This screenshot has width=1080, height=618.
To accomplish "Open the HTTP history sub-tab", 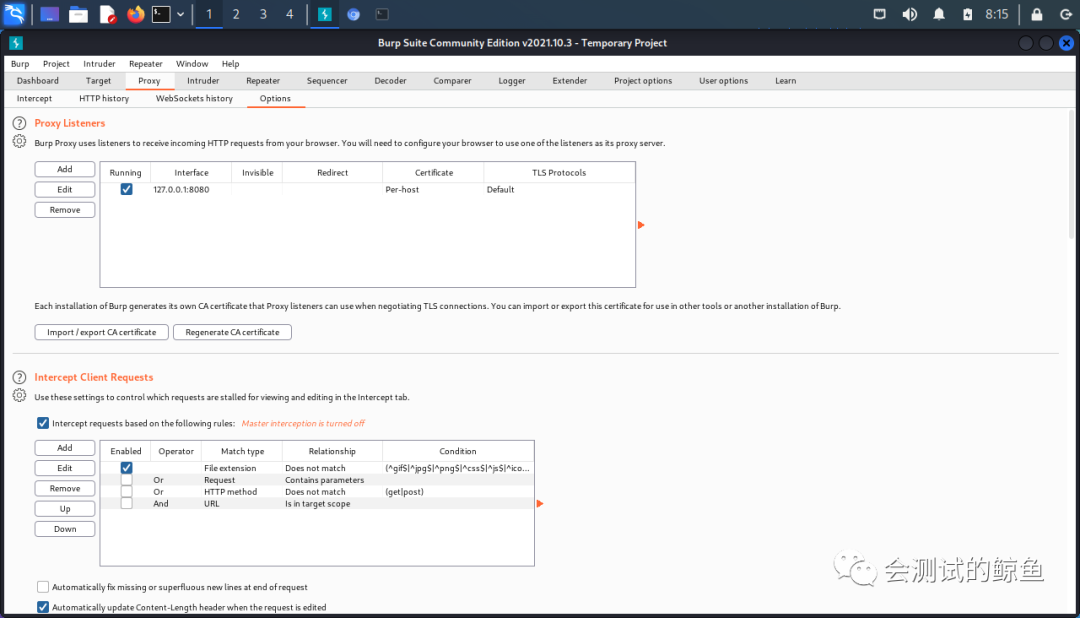I will (104, 99).
